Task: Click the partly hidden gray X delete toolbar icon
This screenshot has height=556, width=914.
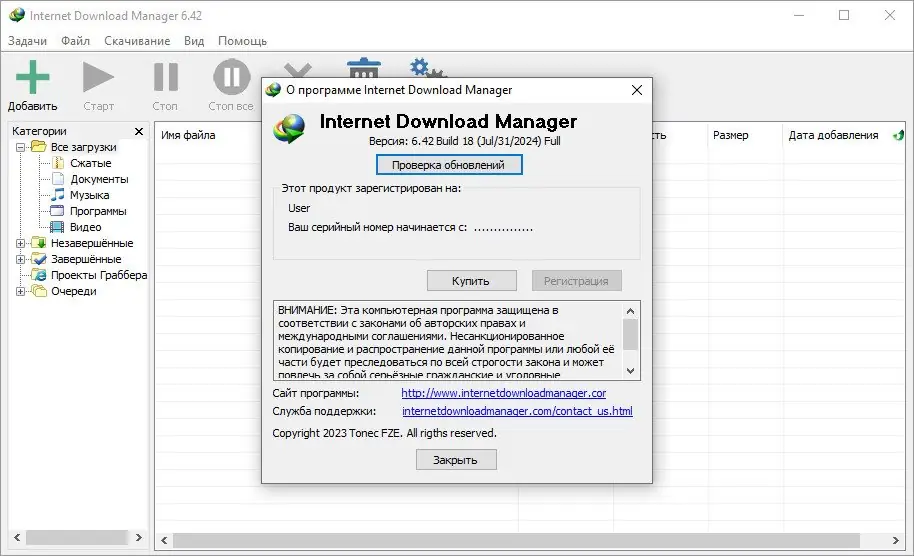Action: click(x=298, y=71)
